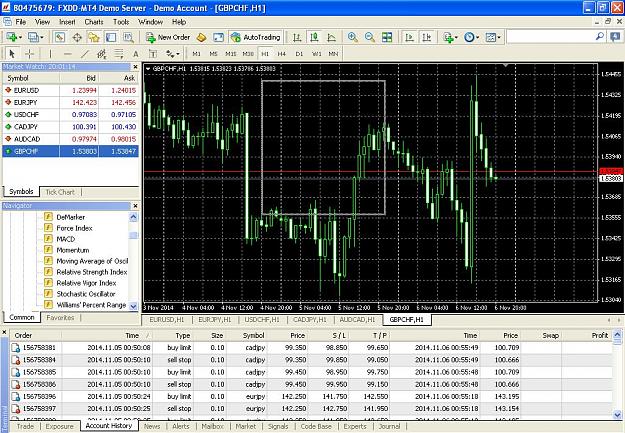Open GBPCHF,H1 chart title dropdown triangle
The height and width of the screenshot is (433, 625).
[148, 69]
